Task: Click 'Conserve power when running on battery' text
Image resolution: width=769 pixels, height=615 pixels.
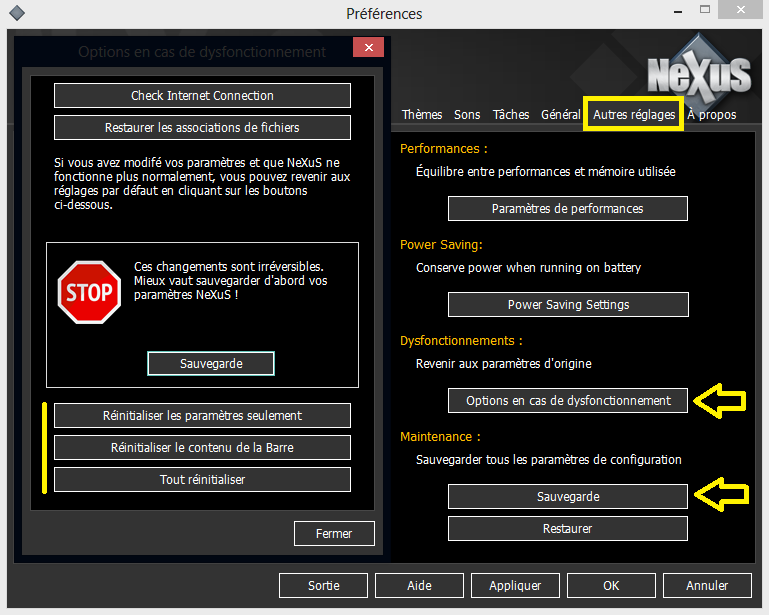Action: point(529,268)
